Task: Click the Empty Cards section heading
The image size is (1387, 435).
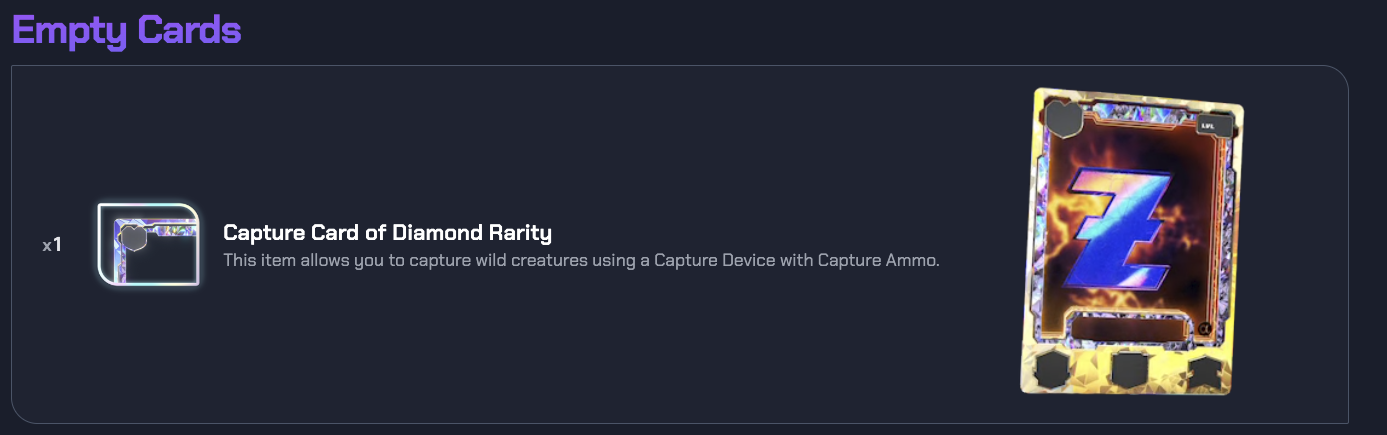Action: coord(126,29)
